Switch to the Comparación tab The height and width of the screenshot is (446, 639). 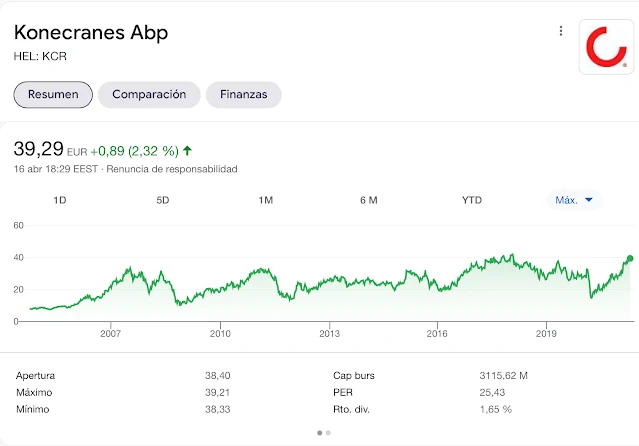pyautogui.click(x=149, y=95)
